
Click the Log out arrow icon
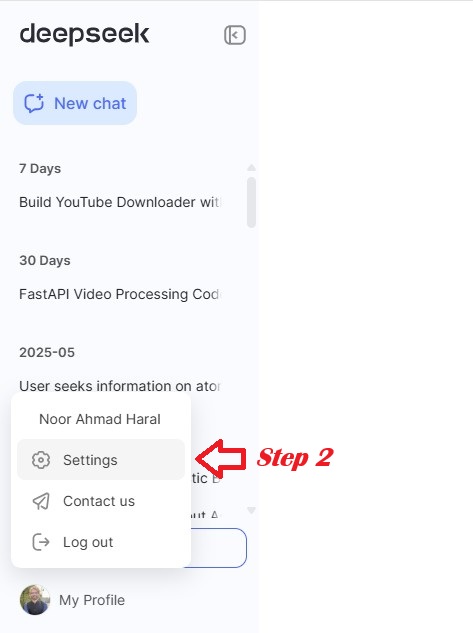click(x=41, y=542)
